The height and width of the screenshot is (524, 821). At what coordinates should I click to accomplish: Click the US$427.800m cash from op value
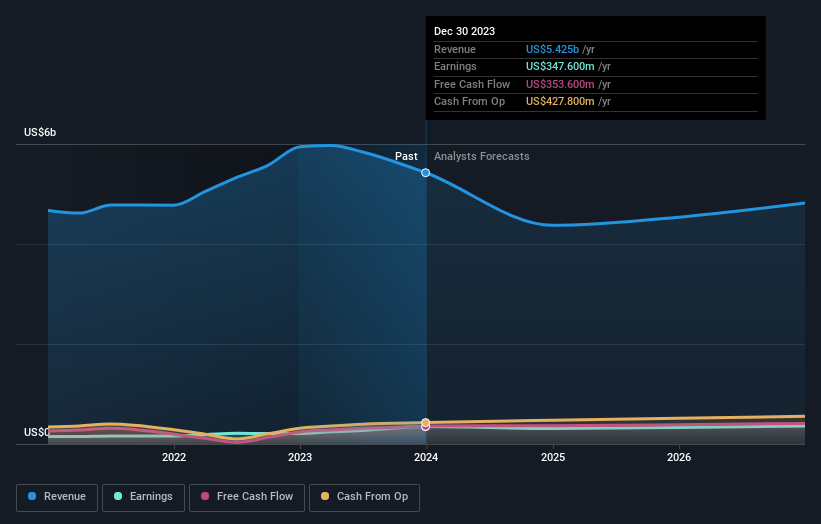560,102
